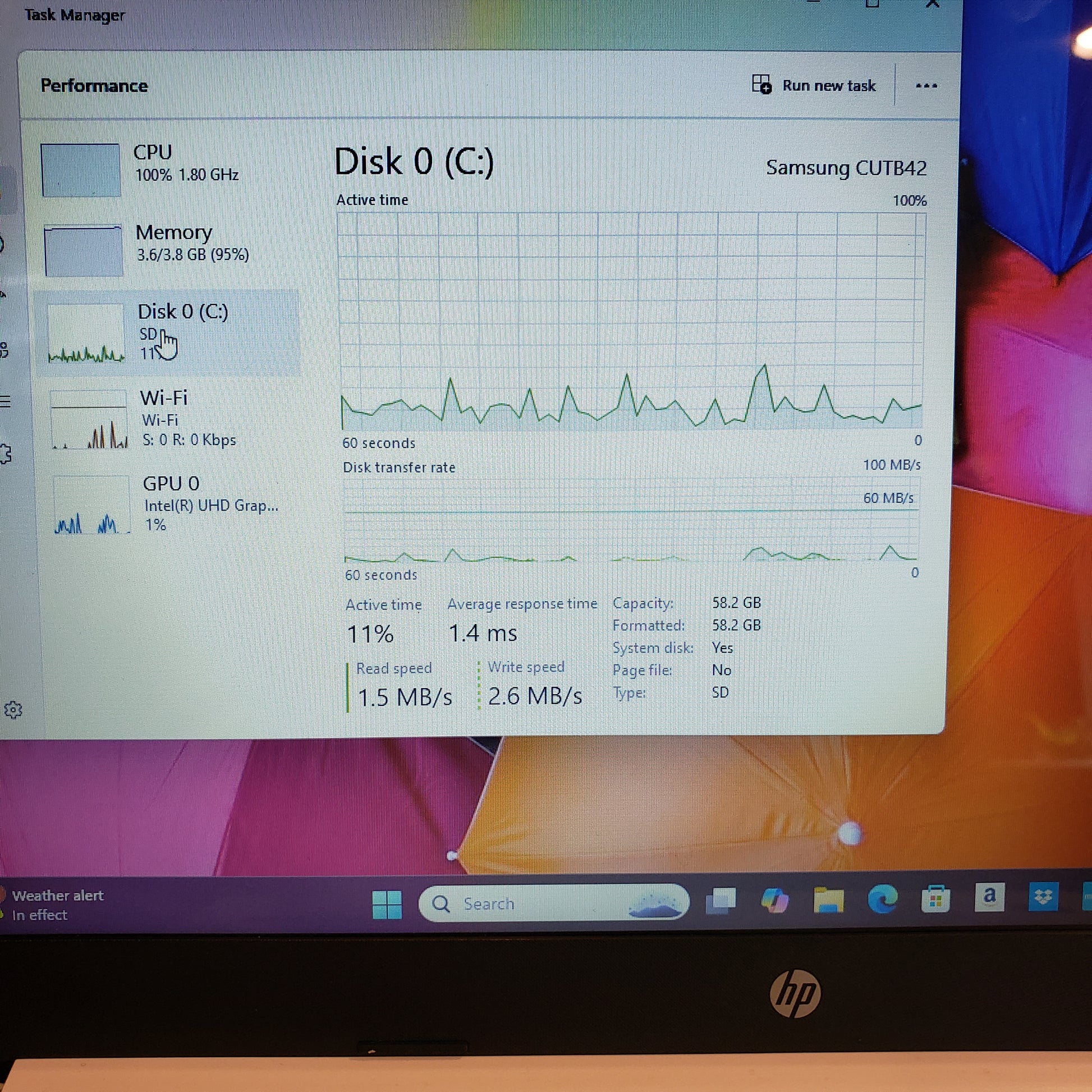The height and width of the screenshot is (1092, 1092).
Task: Click the taskbar Search box
Action: point(553,903)
